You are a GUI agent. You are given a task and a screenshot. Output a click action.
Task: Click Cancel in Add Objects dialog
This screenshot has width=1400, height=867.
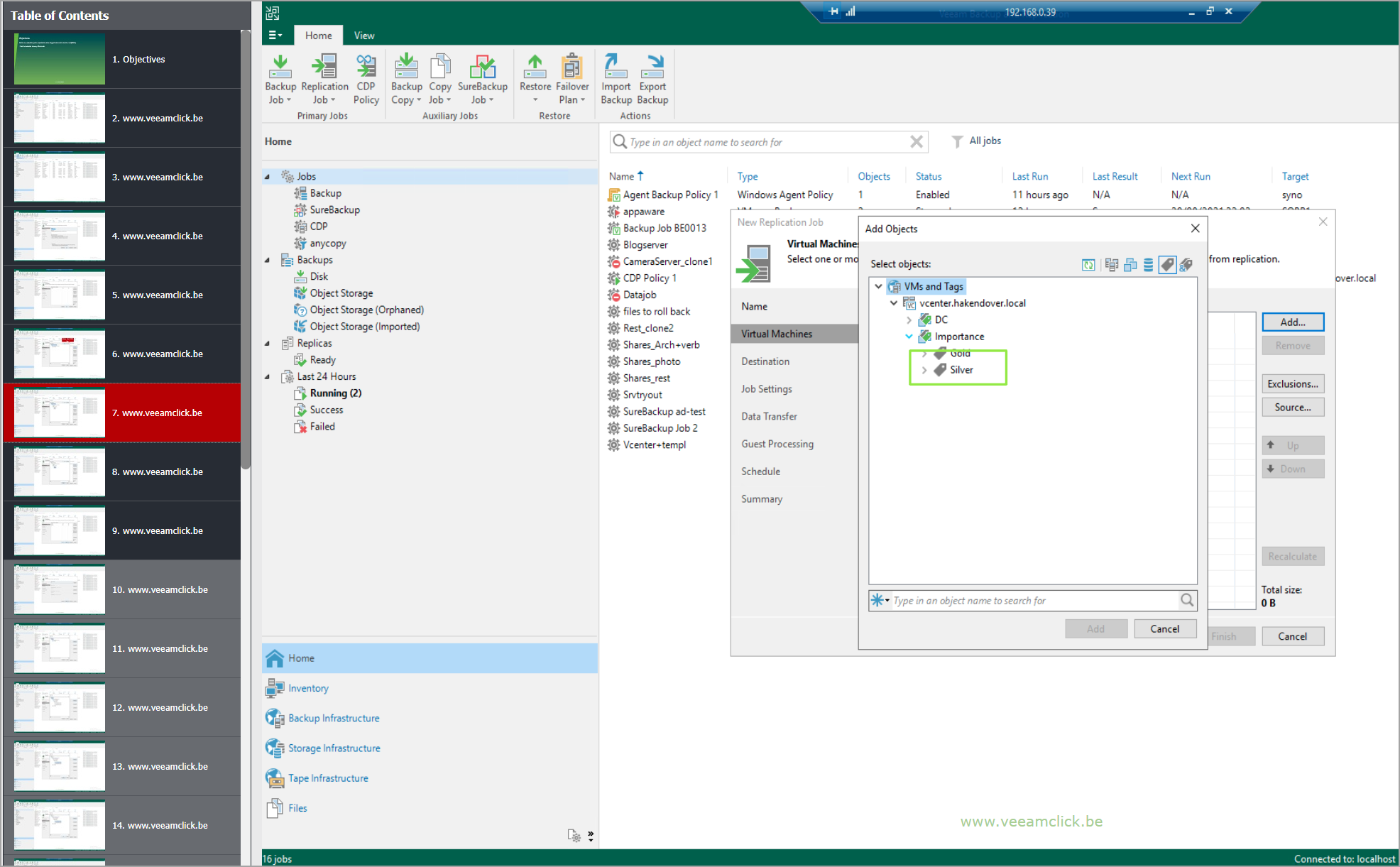[1164, 628]
